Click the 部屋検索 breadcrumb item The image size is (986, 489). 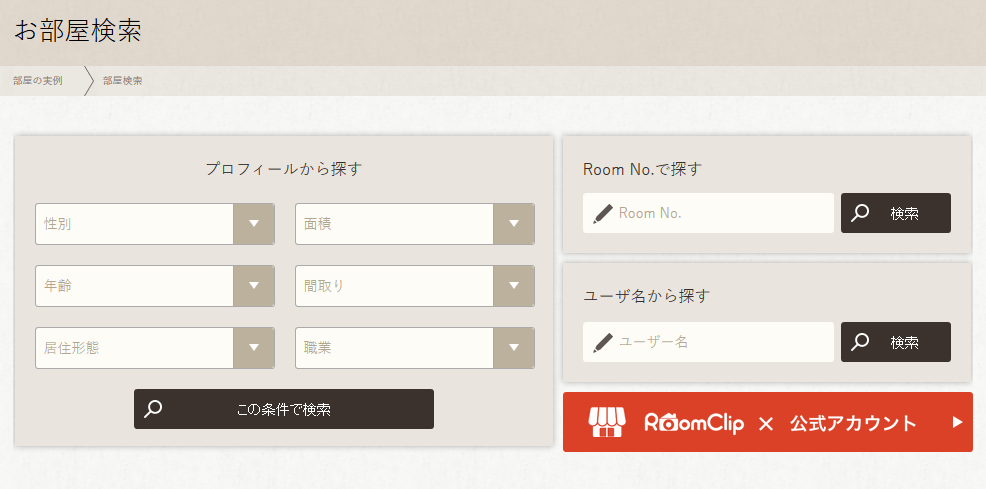click(122, 81)
